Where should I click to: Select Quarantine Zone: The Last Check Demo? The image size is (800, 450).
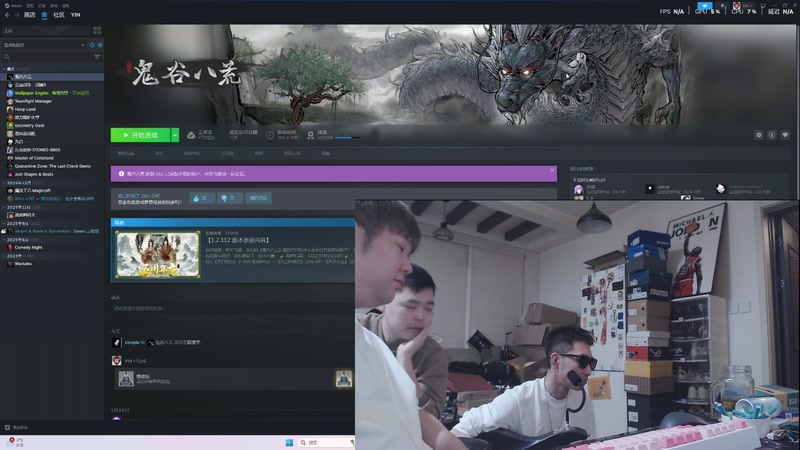52,166
